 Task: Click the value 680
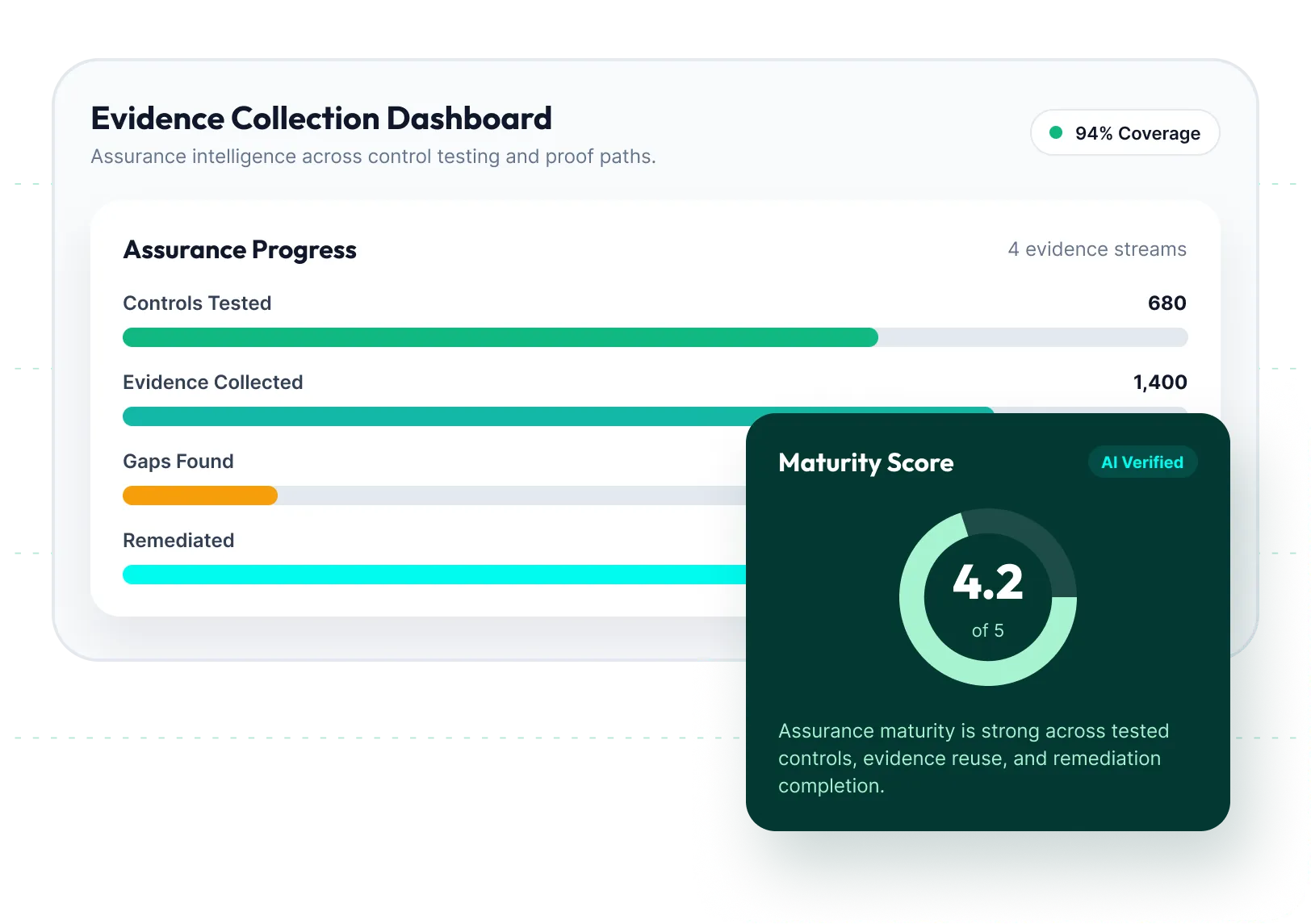[1167, 303]
